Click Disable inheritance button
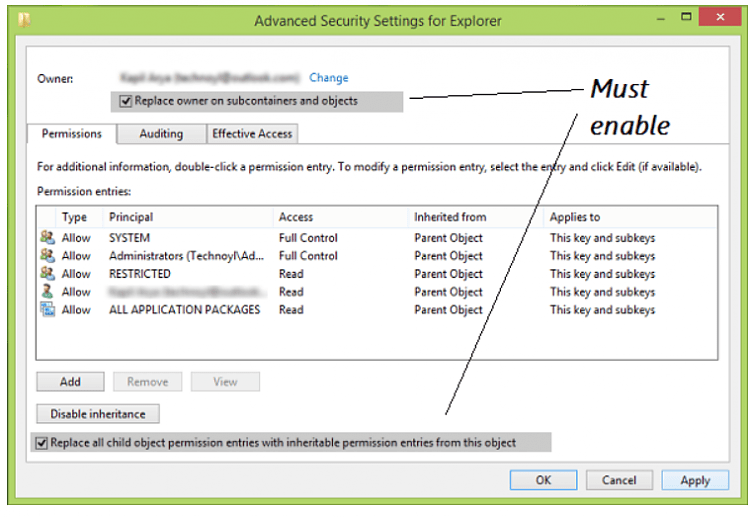750x517 pixels. click(x=98, y=414)
